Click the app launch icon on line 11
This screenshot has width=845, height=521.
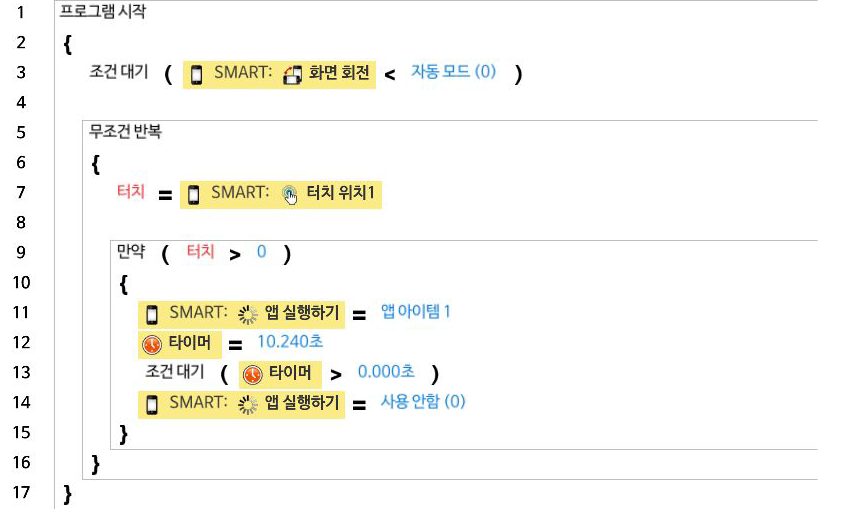click(247, 314)
